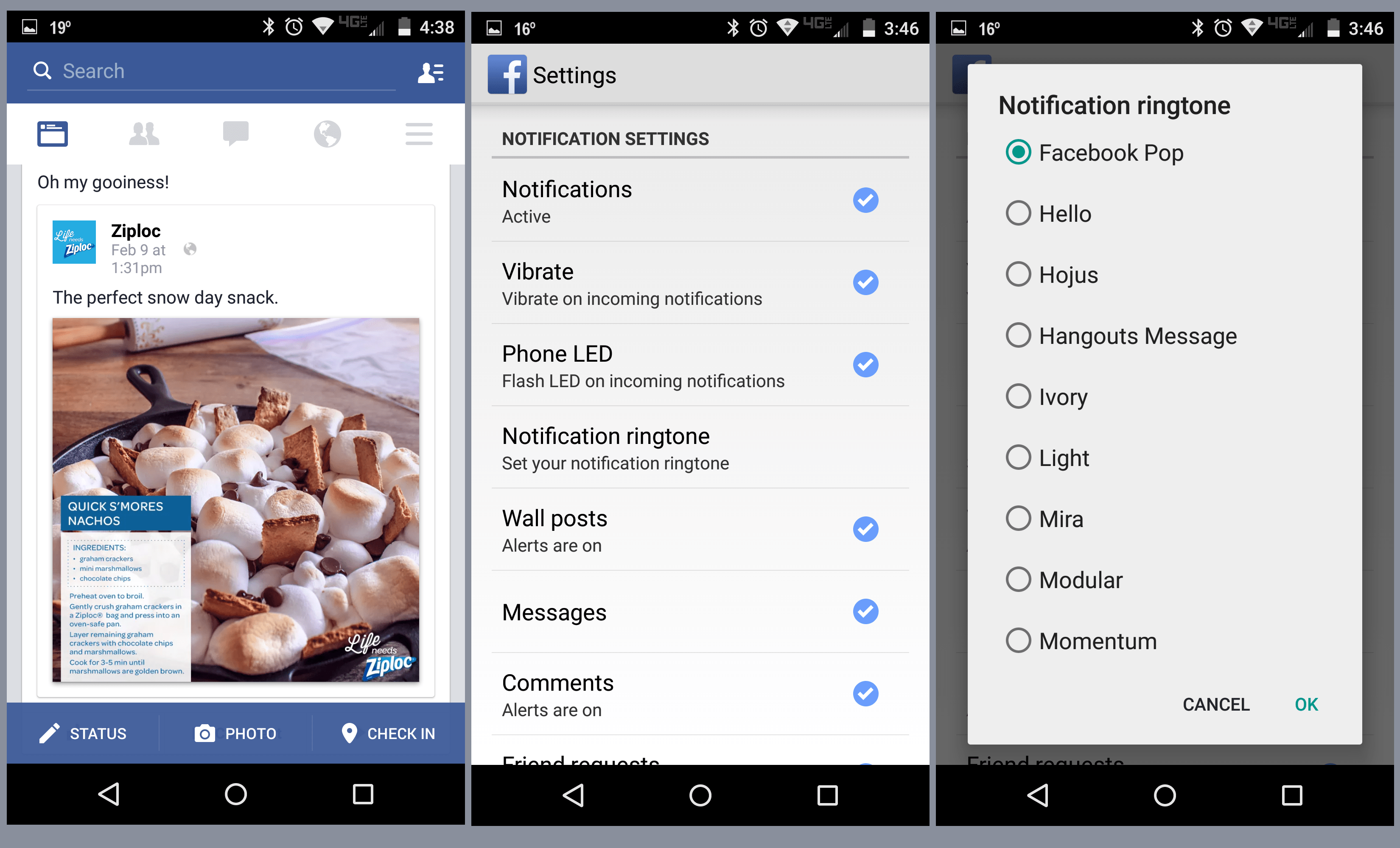The width and height of the screenshot is (1400, 848).
Task: Tap the STATUS composer tab
Action: (x=83, y=733)
